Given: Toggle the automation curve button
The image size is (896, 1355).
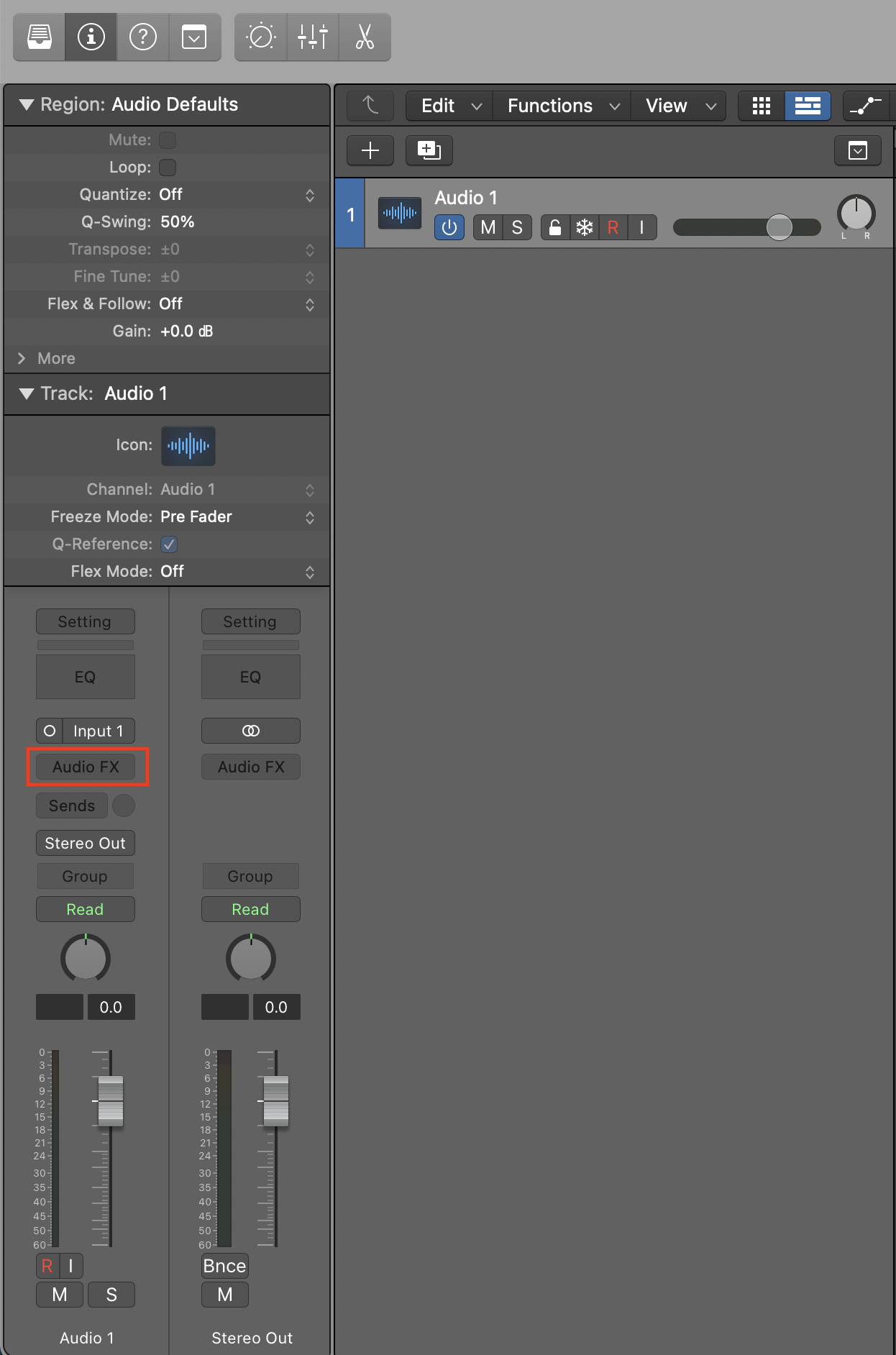Looking at the screenshot, I should 866,106.
